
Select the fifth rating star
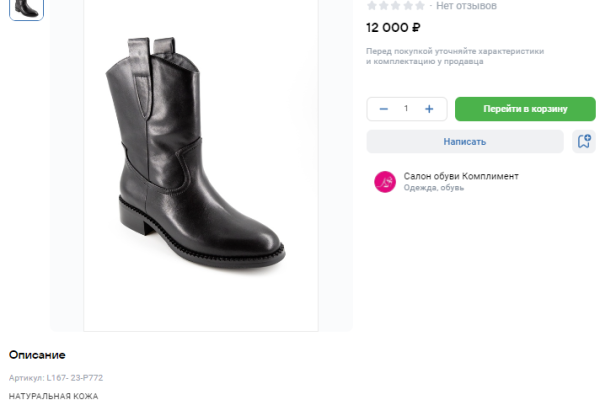[420, 6]
